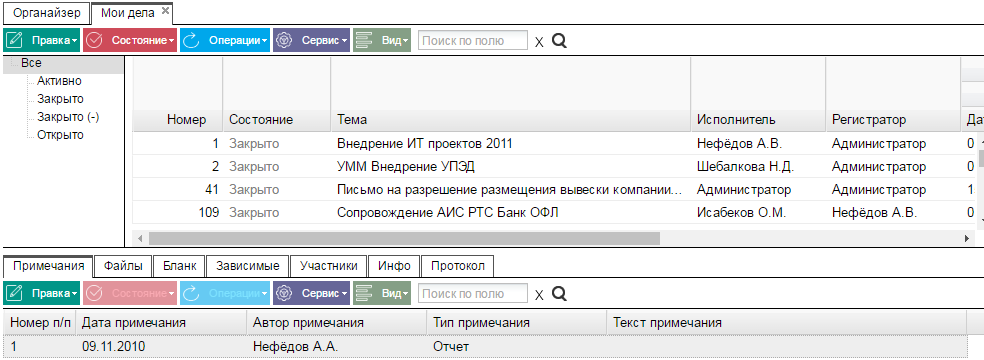This screenshot has width=984, height=360.
Task: Close the Мои дела tab
Action: (x=165, y=11)
